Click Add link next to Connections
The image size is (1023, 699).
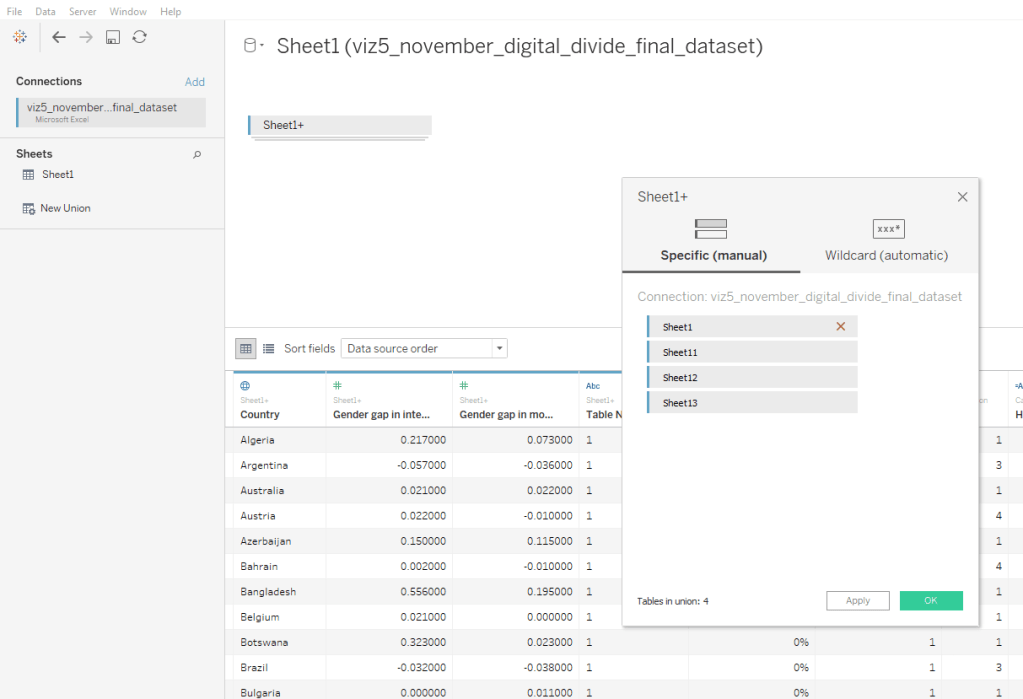click(x=194, y=82)
